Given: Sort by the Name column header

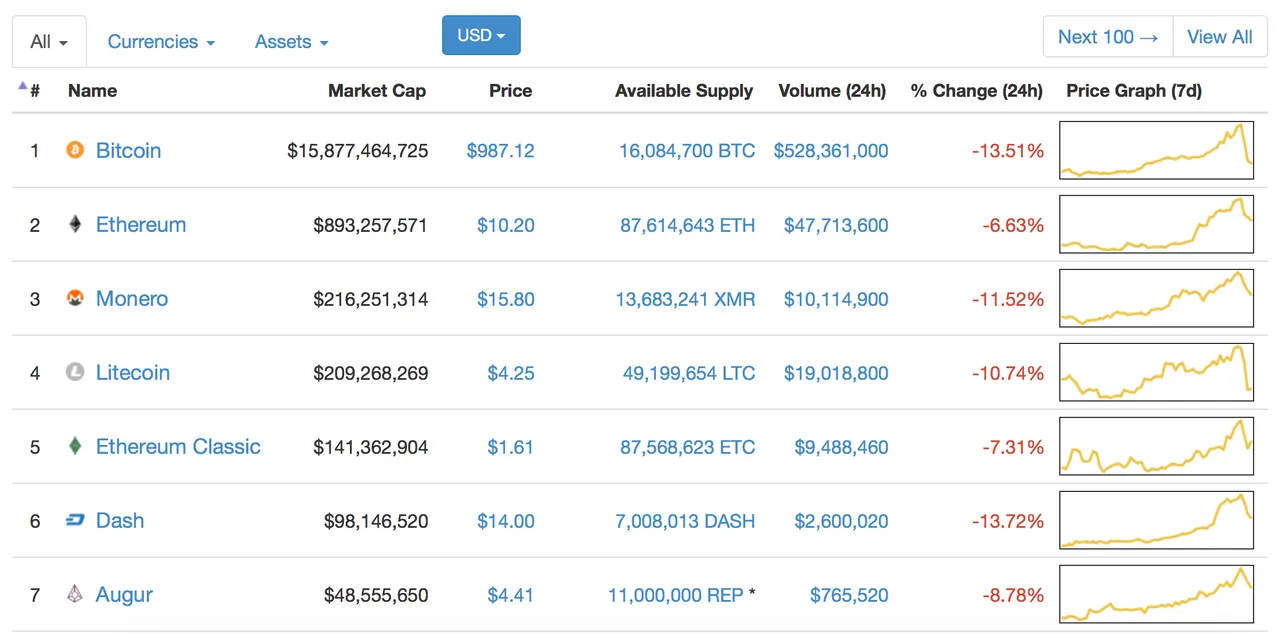Looking at the screenshot, I should [92, 91].
